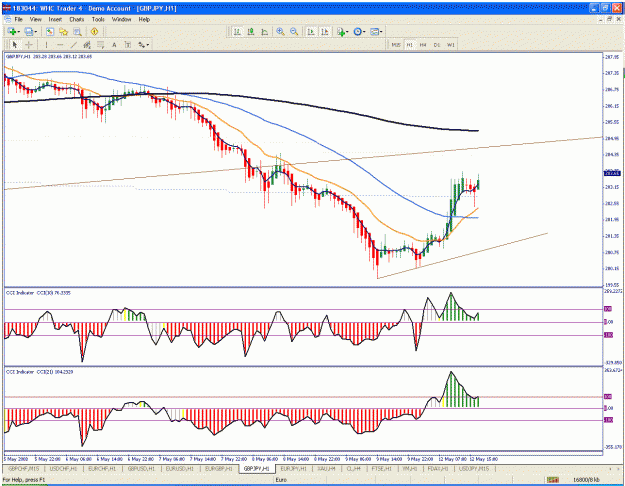
Task: Switch to the FDAX,H1 chart tab
Action: [x=438, y=468]
